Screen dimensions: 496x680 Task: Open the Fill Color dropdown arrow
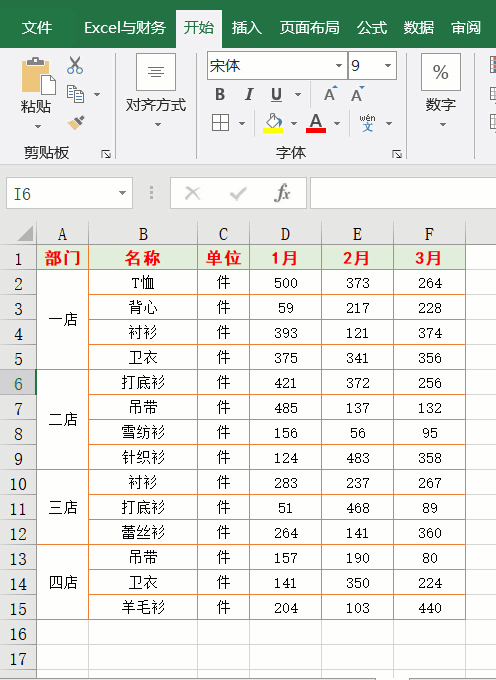click(294, 124)
